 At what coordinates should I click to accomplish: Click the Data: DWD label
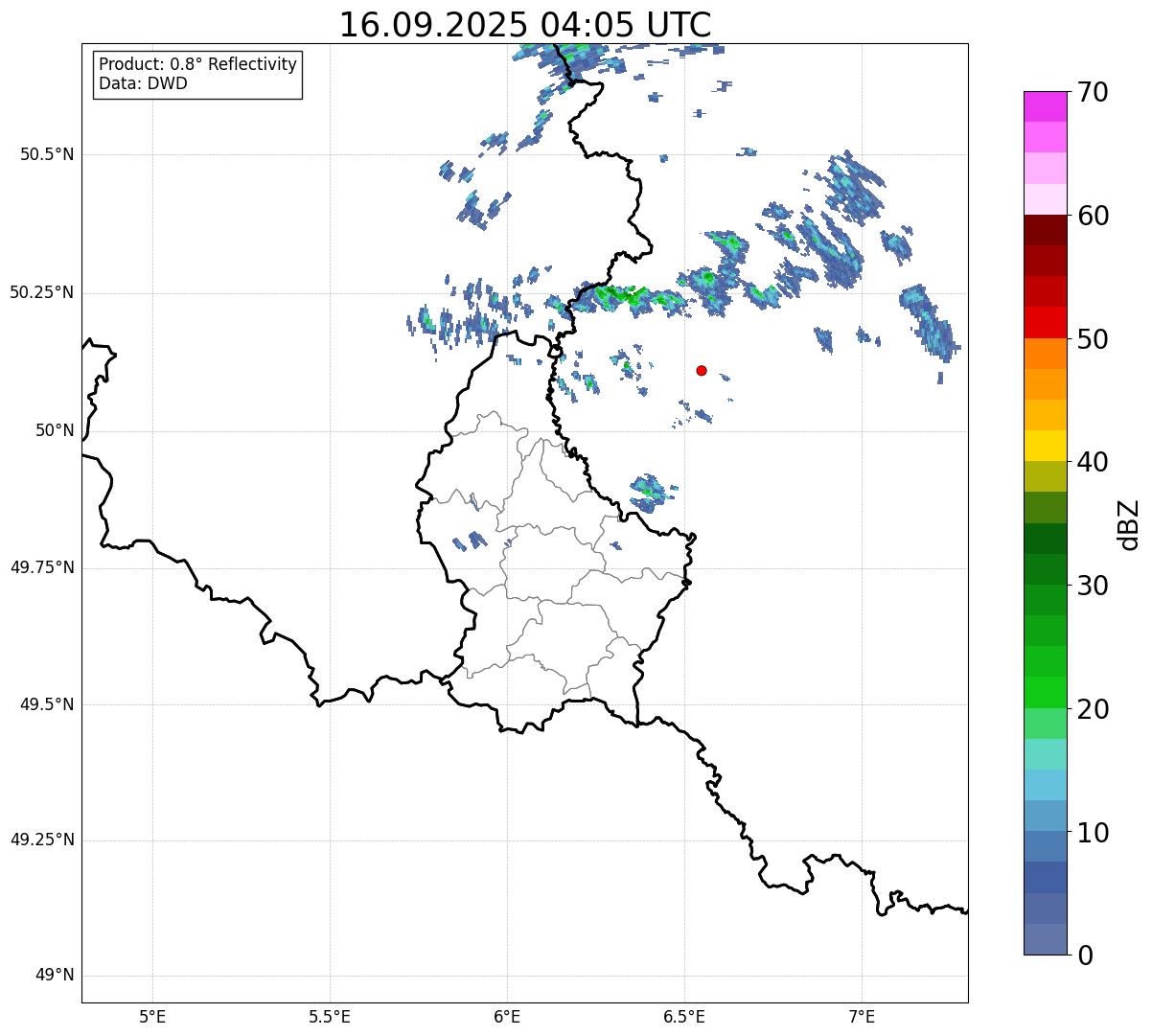(x=143, y=83)
